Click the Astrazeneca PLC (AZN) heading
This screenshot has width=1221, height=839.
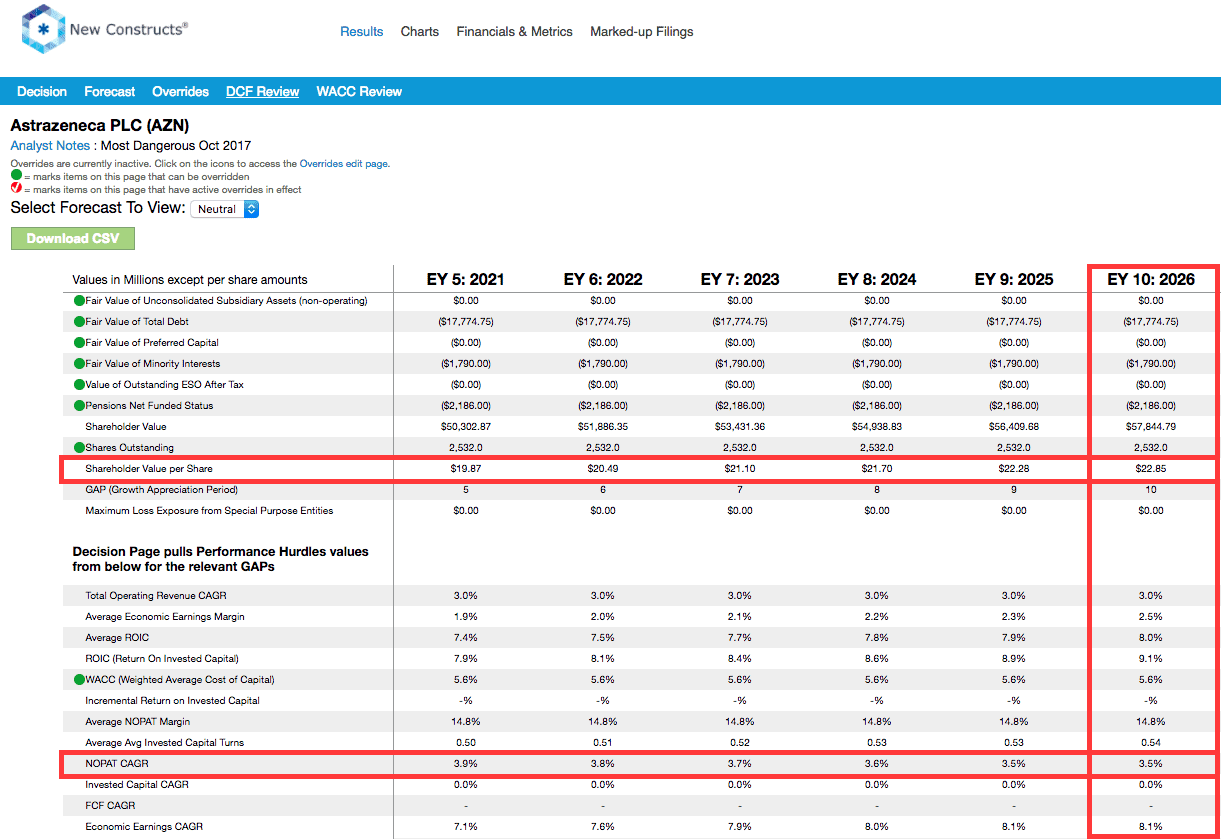pyautogui.click(x=99, y=126)
